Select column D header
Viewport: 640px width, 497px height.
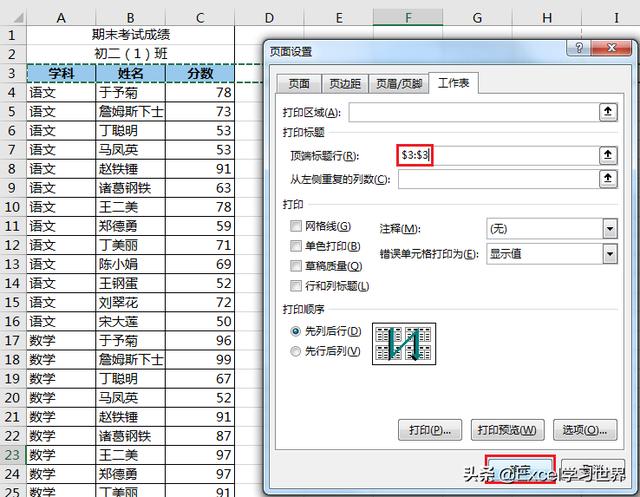click(269, 18)
